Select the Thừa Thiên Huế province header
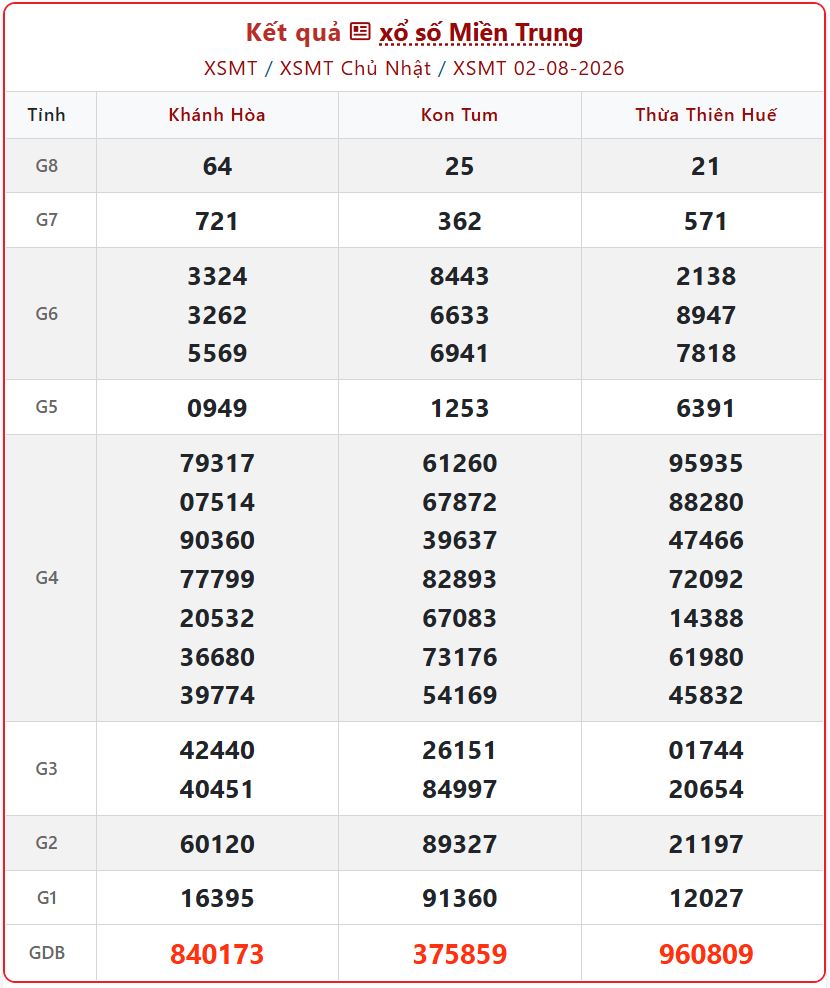Viewport: 830px width, 988px height. 706,115
